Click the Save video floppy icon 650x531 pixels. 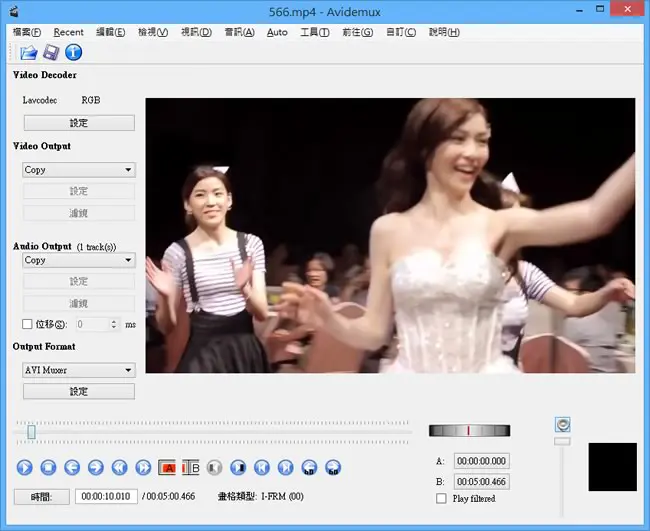pos(51,53)
